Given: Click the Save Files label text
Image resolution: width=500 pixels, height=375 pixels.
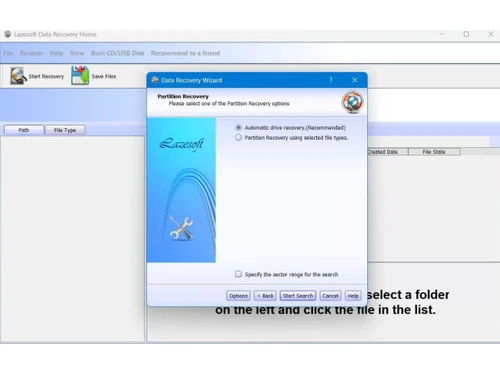Looking at the screenshot, I should coord(104,76).
